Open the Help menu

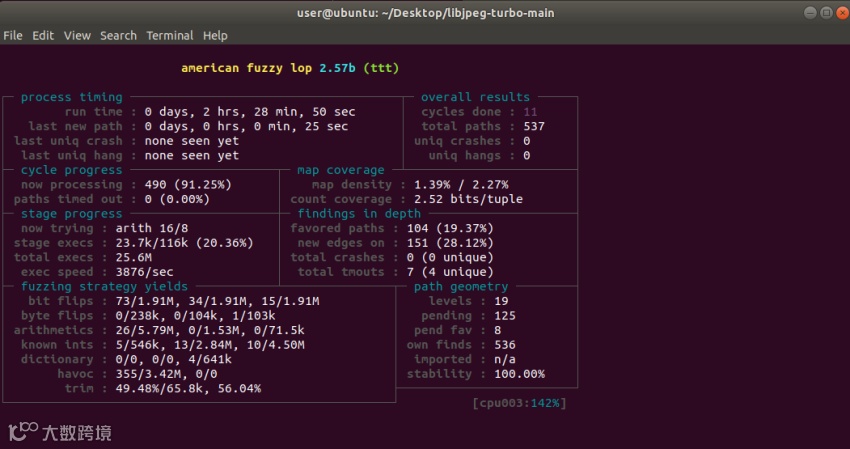(215, 36)
